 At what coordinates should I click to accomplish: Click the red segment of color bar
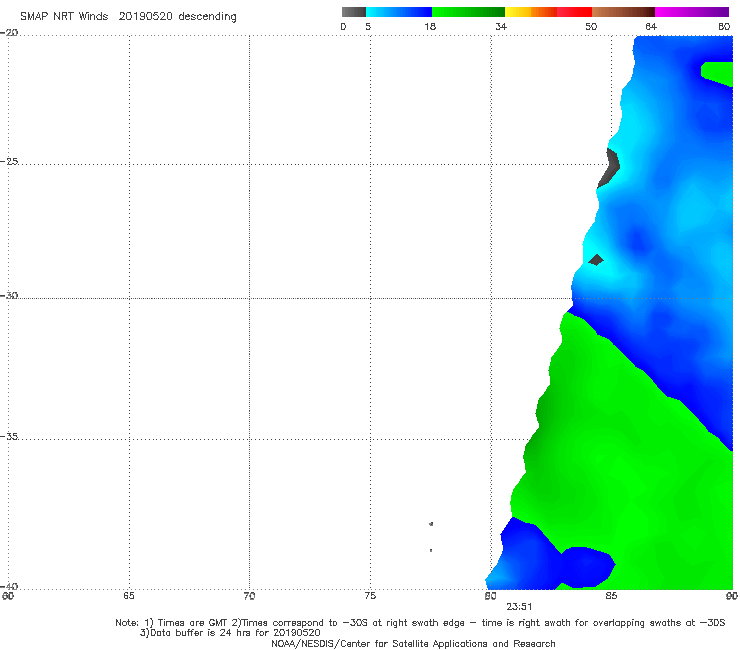click(x=574, y=12)
